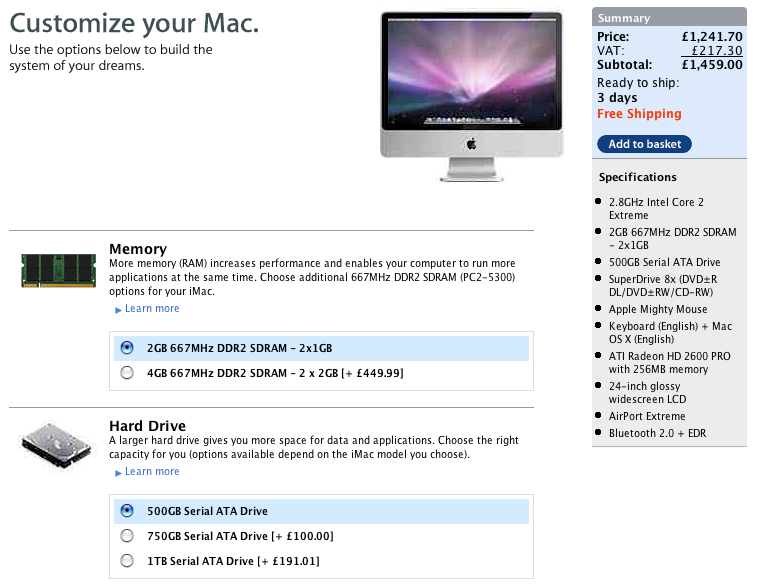Click 'Bluetooth 2.0 + EDR' specification
The image size is (759, 588).
657,433
